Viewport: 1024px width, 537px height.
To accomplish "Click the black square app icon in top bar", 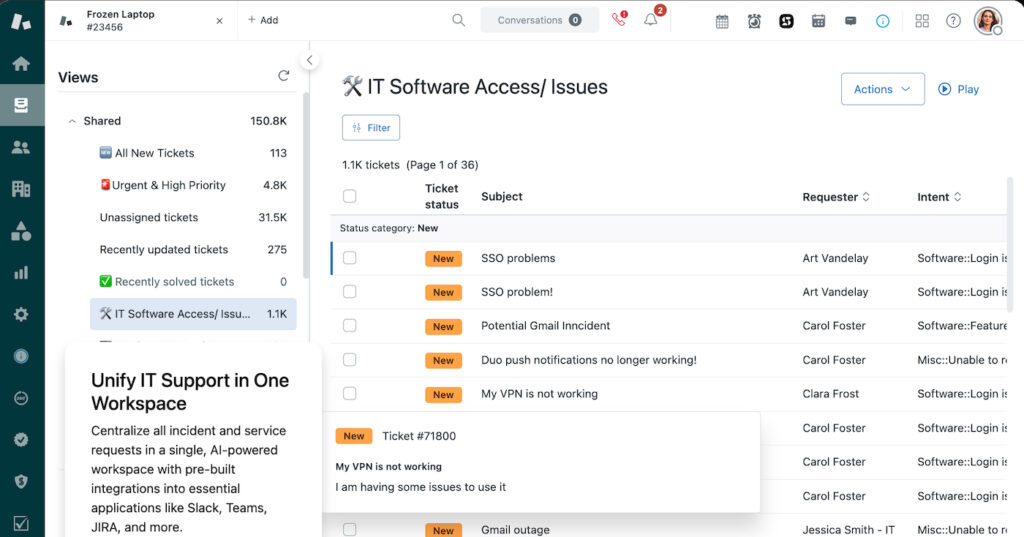I will (x=786, y=21).
